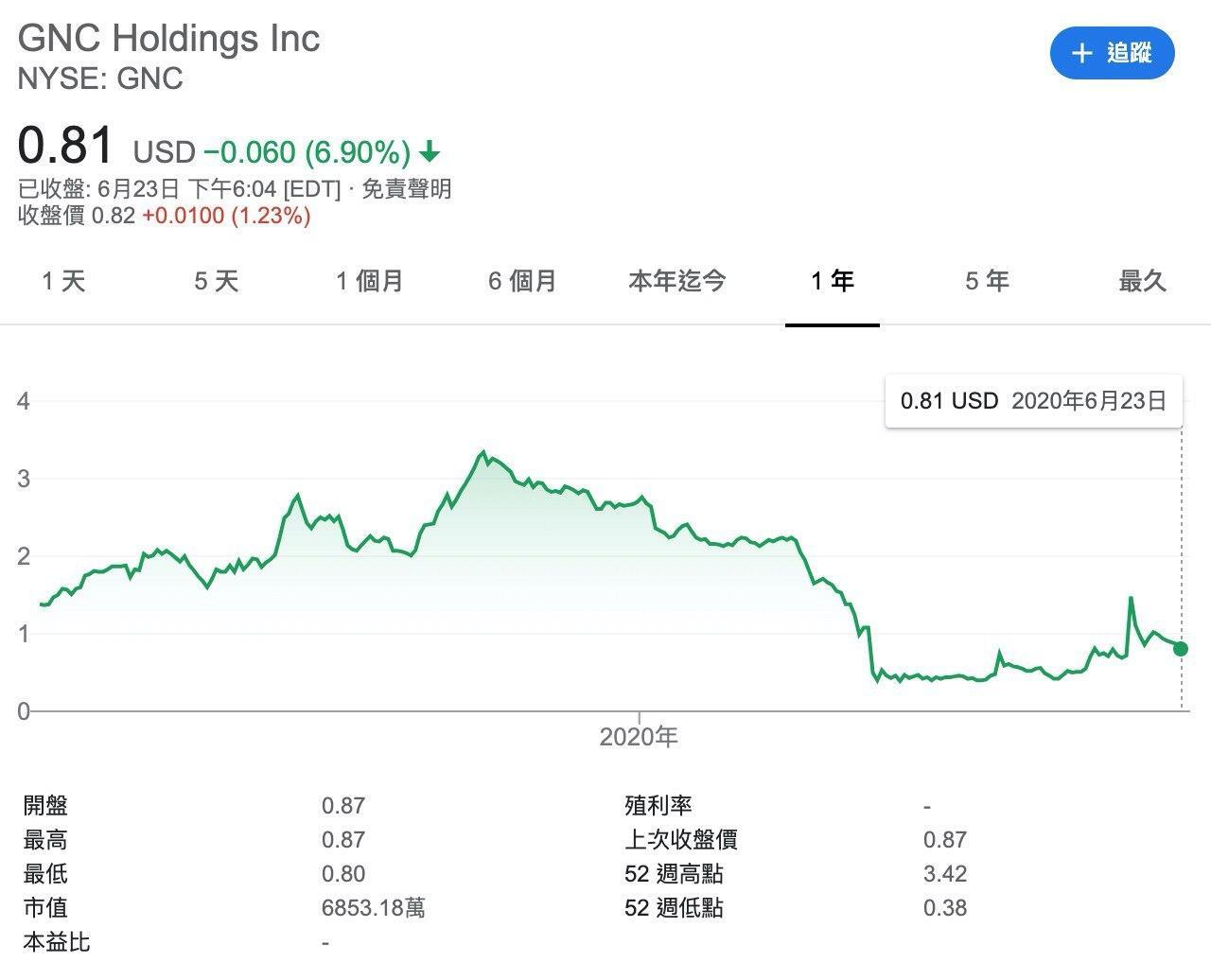Click the 2020年 axis label
Image resolution: width=1211 pixels, height=980 pixels.
(639, 737)
